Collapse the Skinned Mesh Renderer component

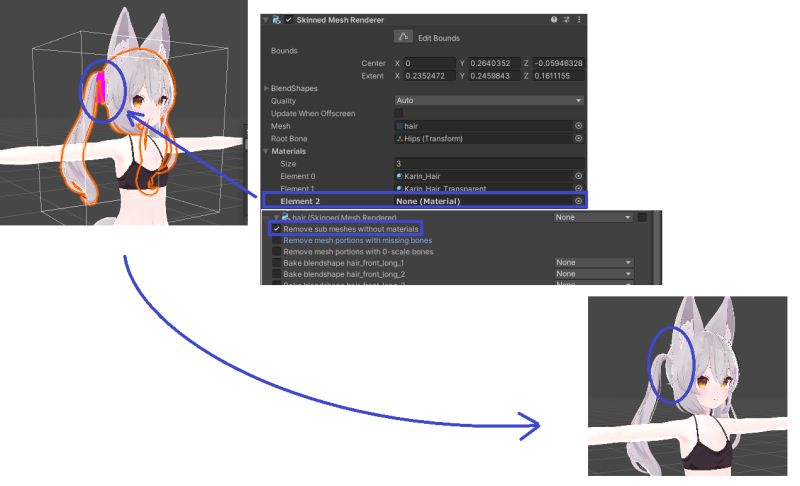(266, 20)
